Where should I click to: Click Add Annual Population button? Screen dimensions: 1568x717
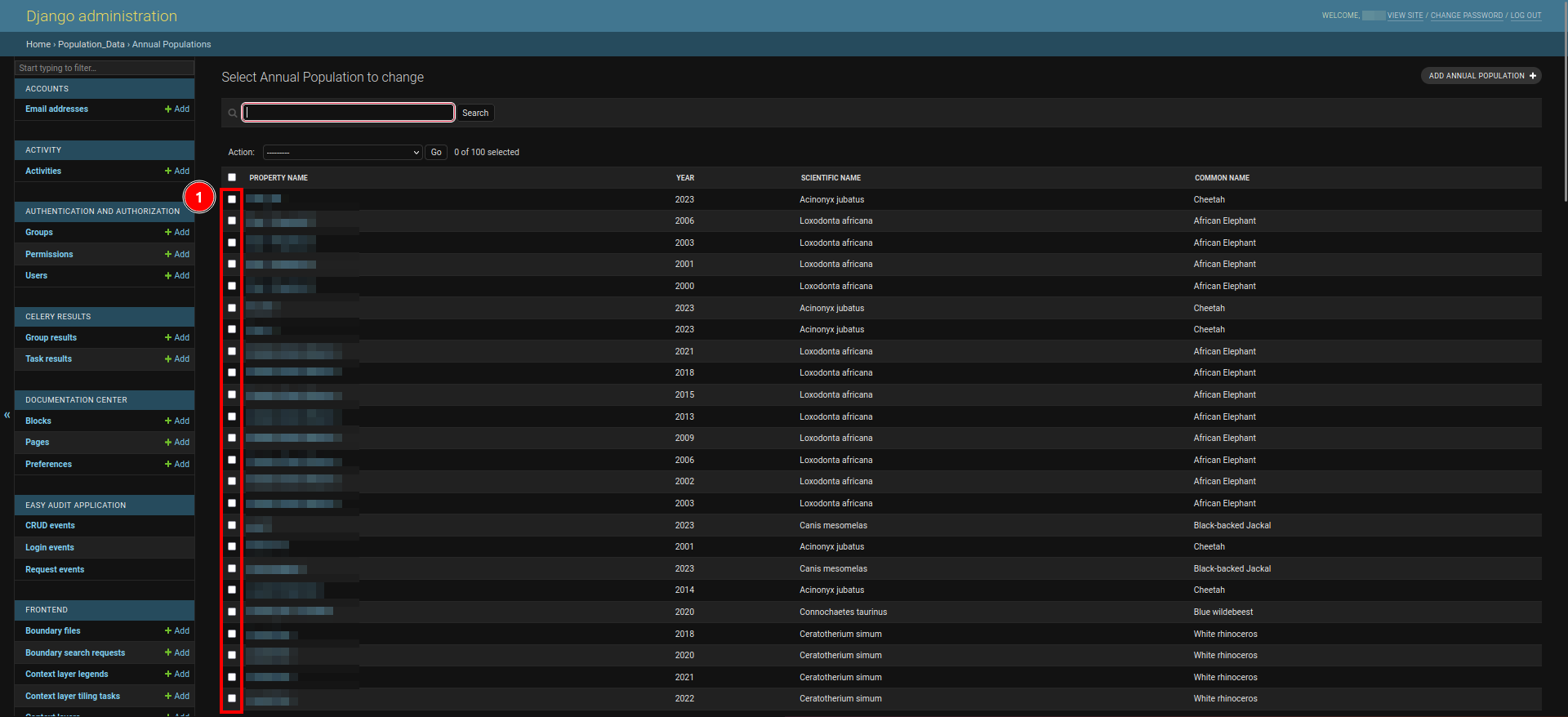[1481, 76]
